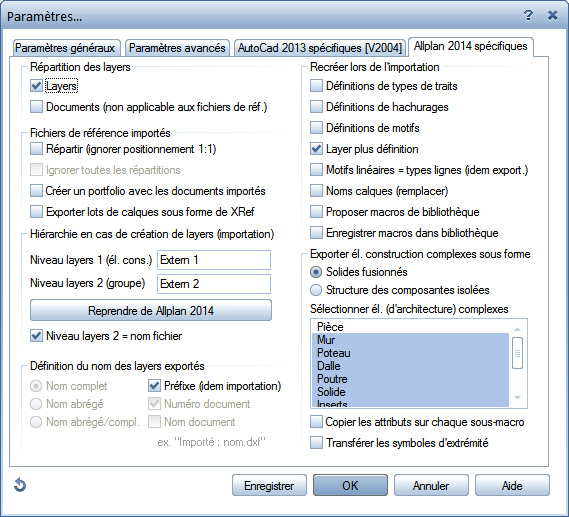Image resolution: width=569 pixels, height=517 pixels.
Task: Uncheck Préfixe (idem importation) checkbox
Action: (x=154, y=386)
